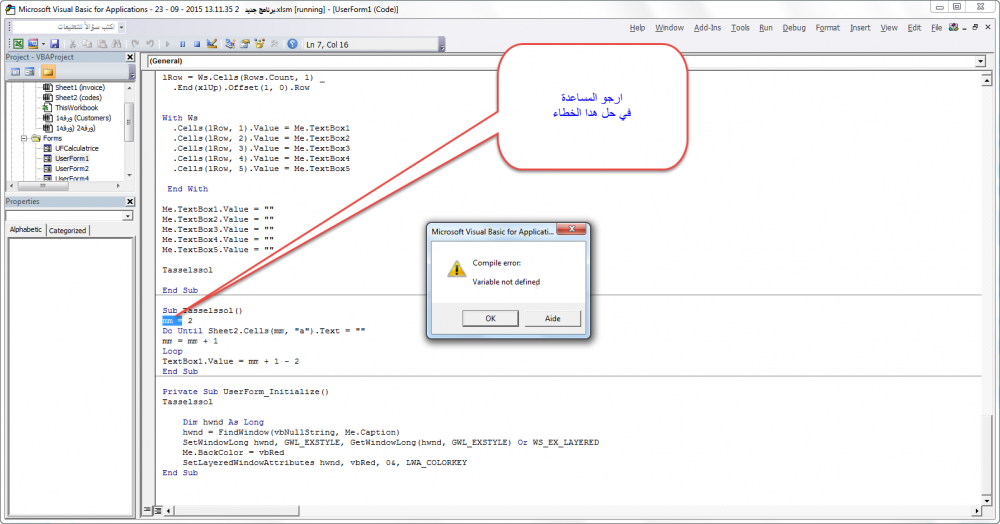Click the Toolbox icon in toolbar
The width and height of the screenshot is (1000, 524).
pos(274,44)
